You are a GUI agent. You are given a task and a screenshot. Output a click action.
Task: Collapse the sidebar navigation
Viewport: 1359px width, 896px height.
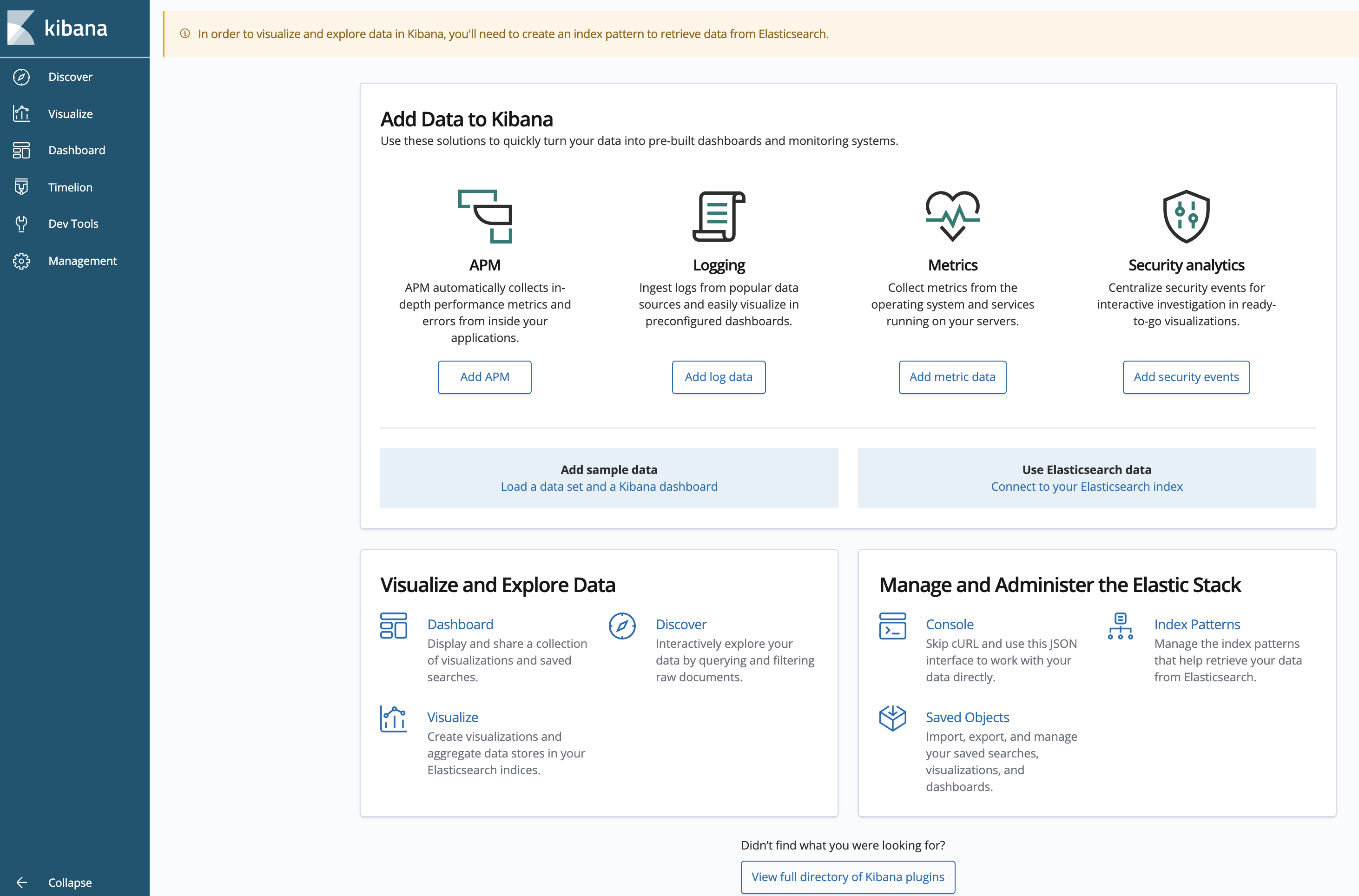57,882
